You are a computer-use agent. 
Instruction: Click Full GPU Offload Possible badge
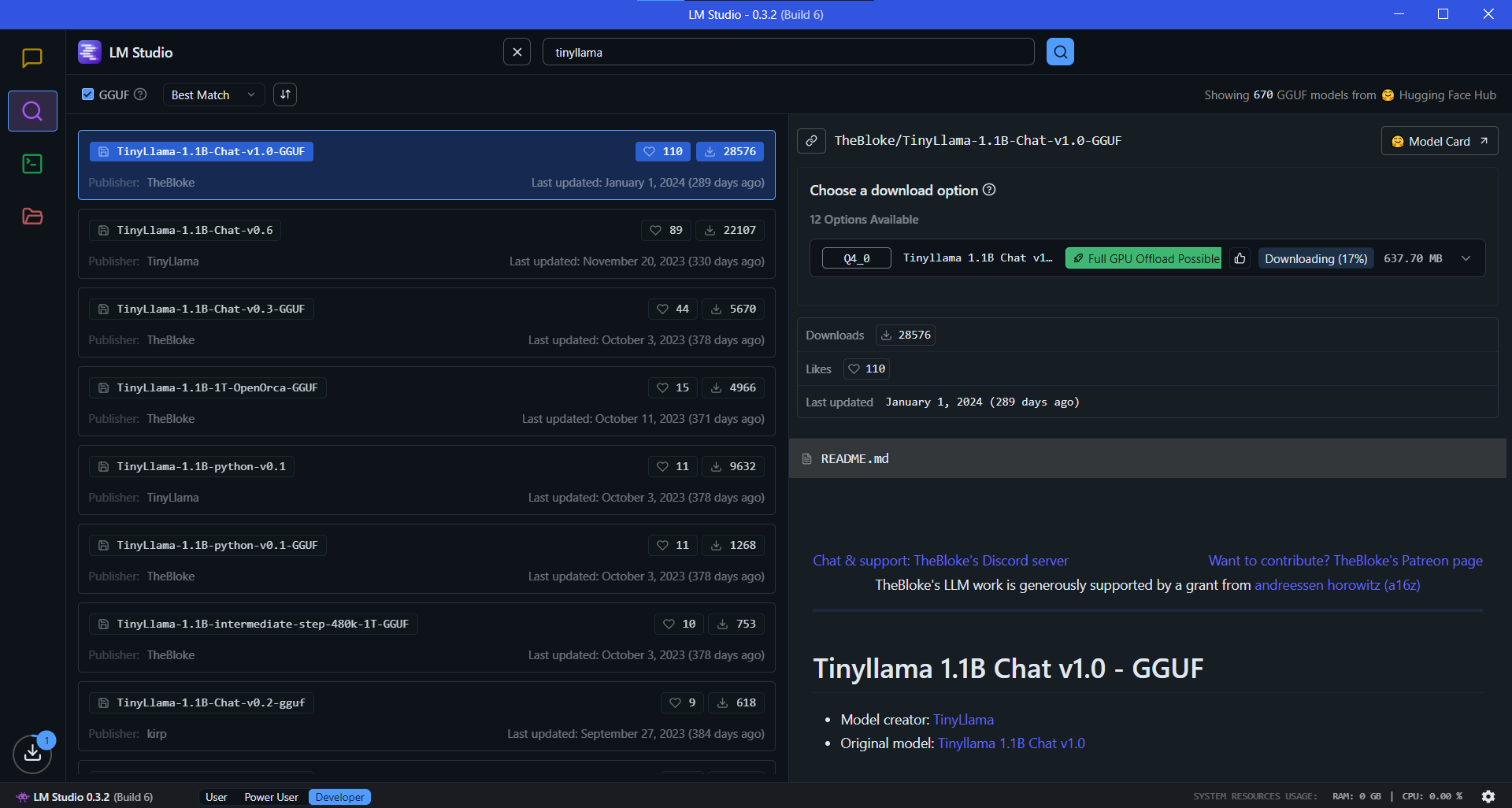pos(1143,258)
